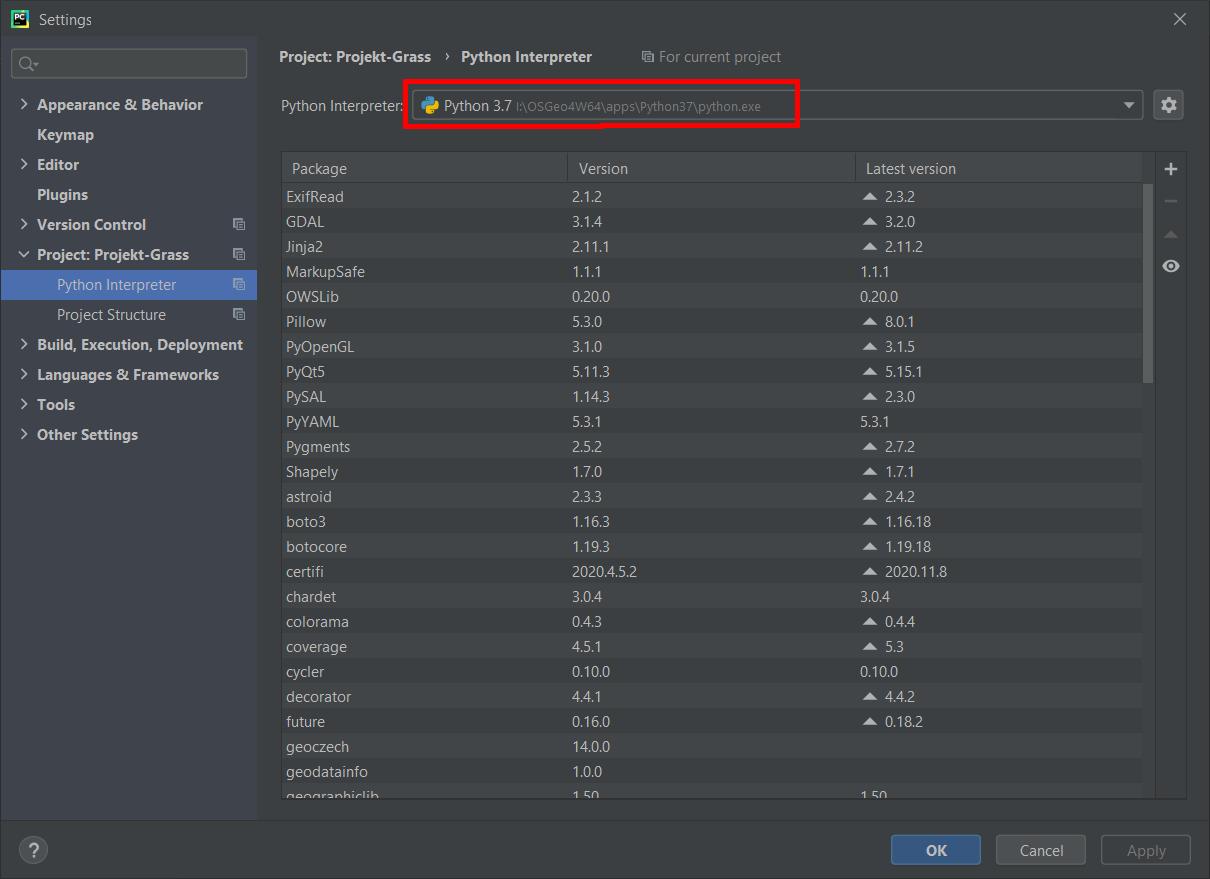Click the upgrade arrow next to GDAL 3.2.0
Image resolution: width=1210 pixels, height=879 pixels.
click(869, 221)
